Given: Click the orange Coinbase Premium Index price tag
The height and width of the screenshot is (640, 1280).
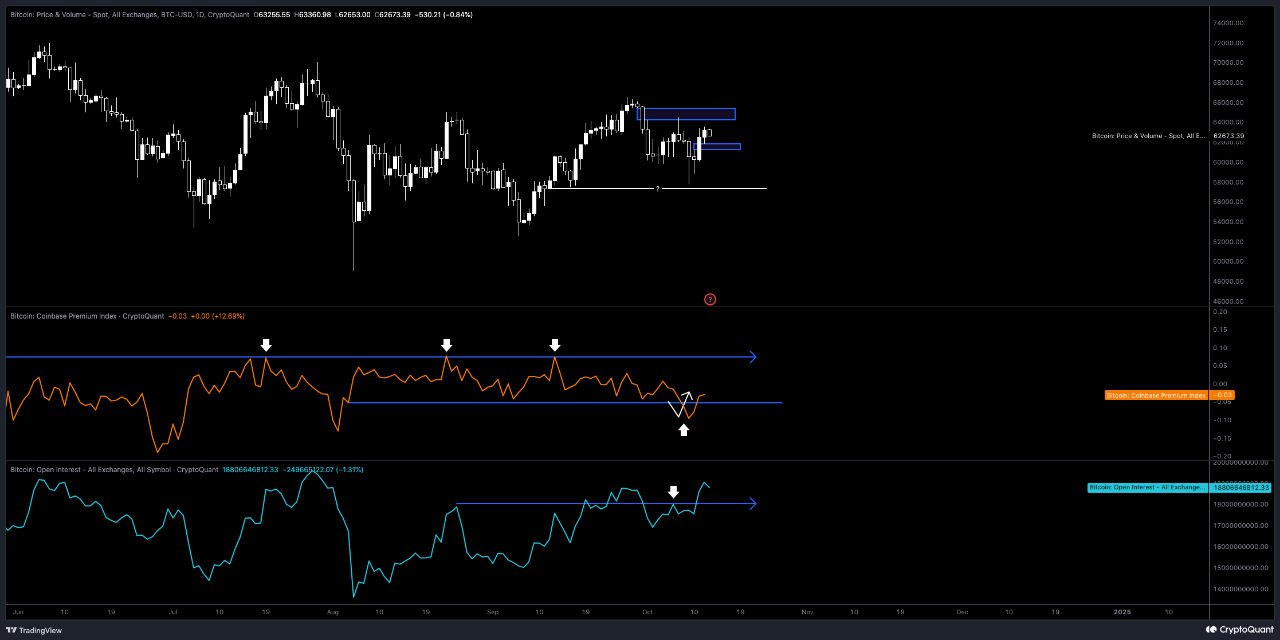Looking at the screenshot, I should [1221, 395].
